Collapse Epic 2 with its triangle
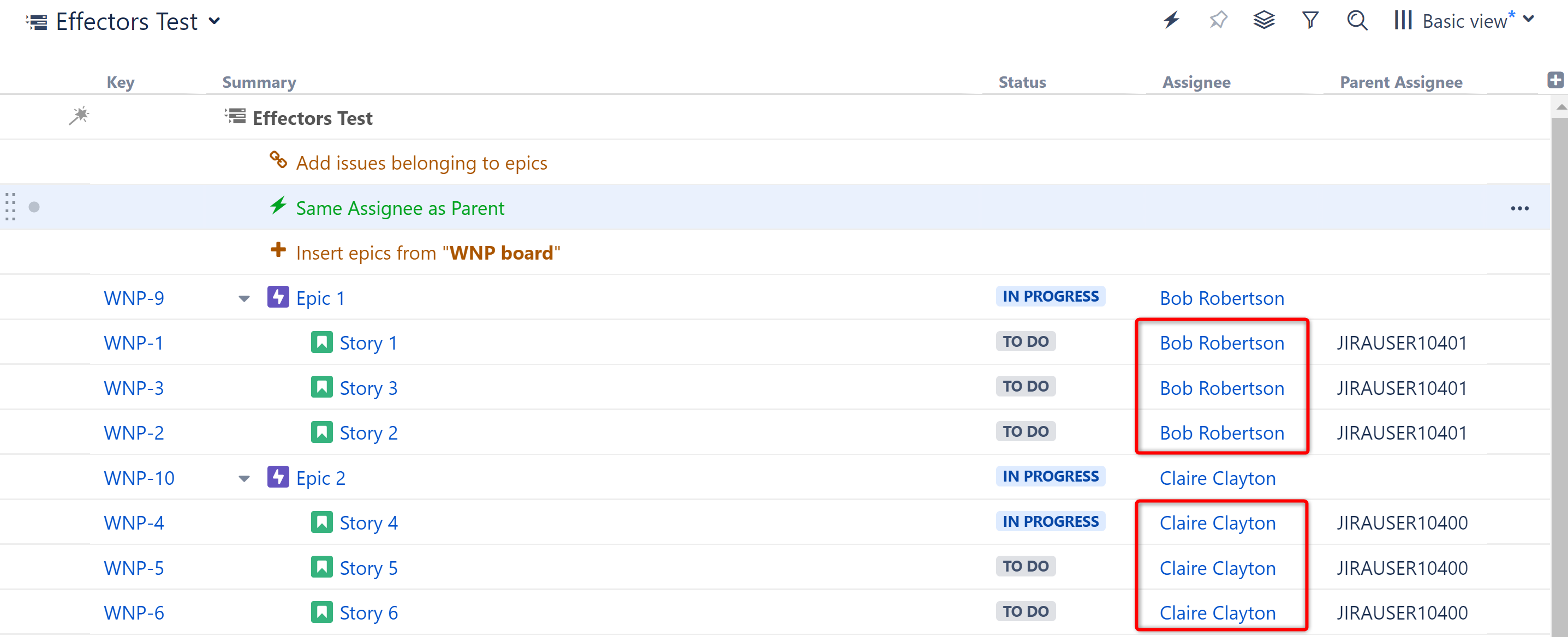Image resolution: width=1568 pixels, height=637 pixels. pyautogui.click(x=243, y=478)
